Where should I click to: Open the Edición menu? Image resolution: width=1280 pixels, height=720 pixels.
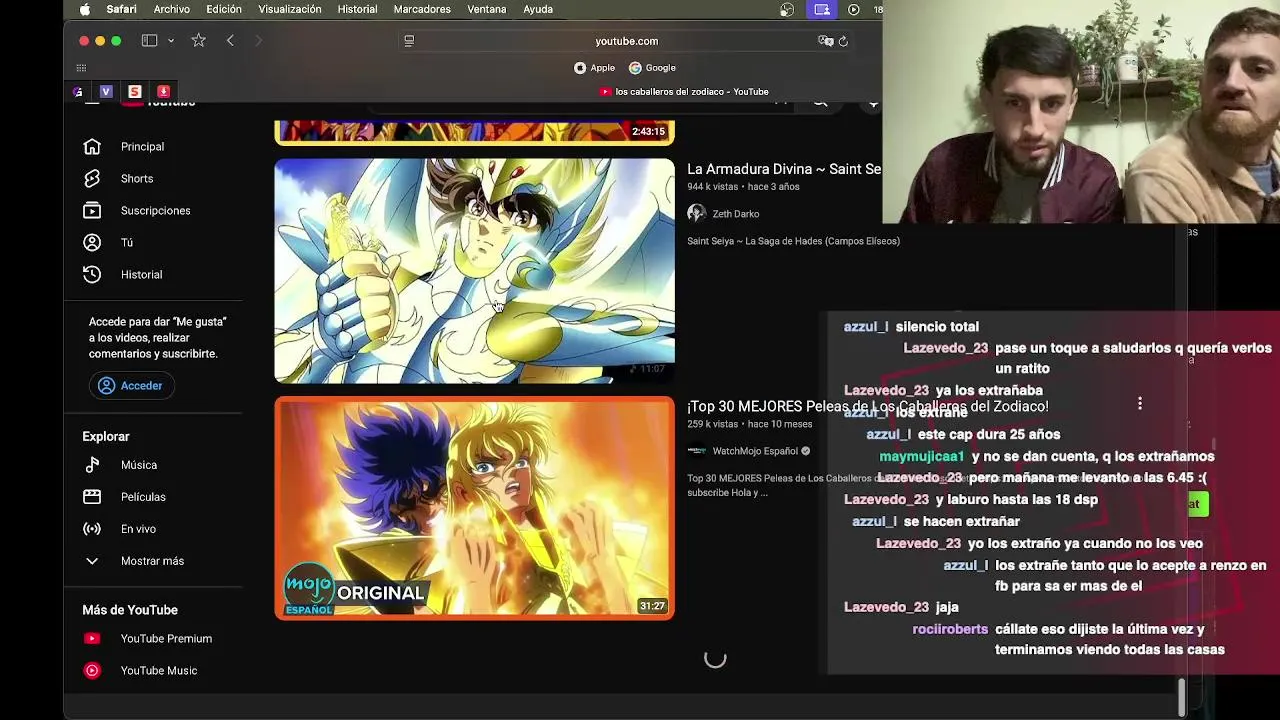click(224, 9)
